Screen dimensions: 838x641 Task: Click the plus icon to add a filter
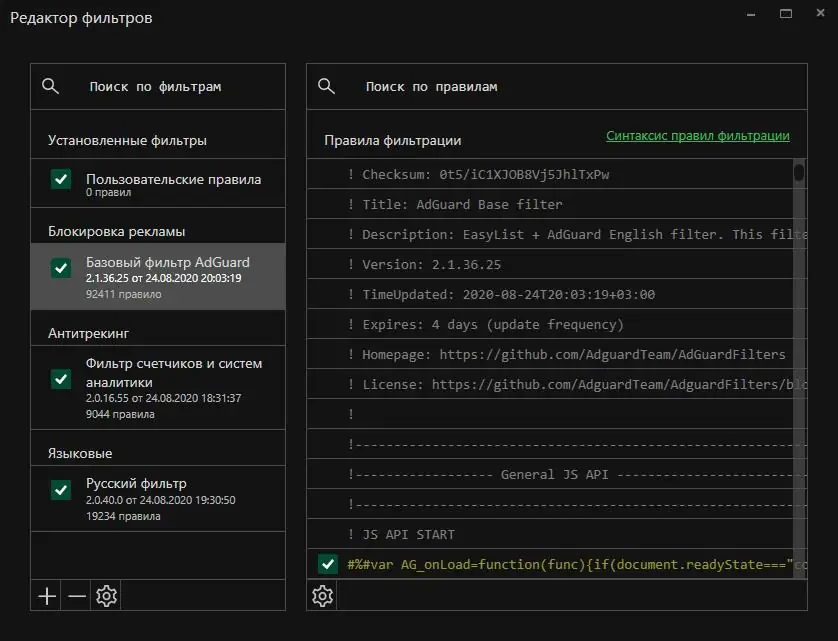click(x=45, y=595)
